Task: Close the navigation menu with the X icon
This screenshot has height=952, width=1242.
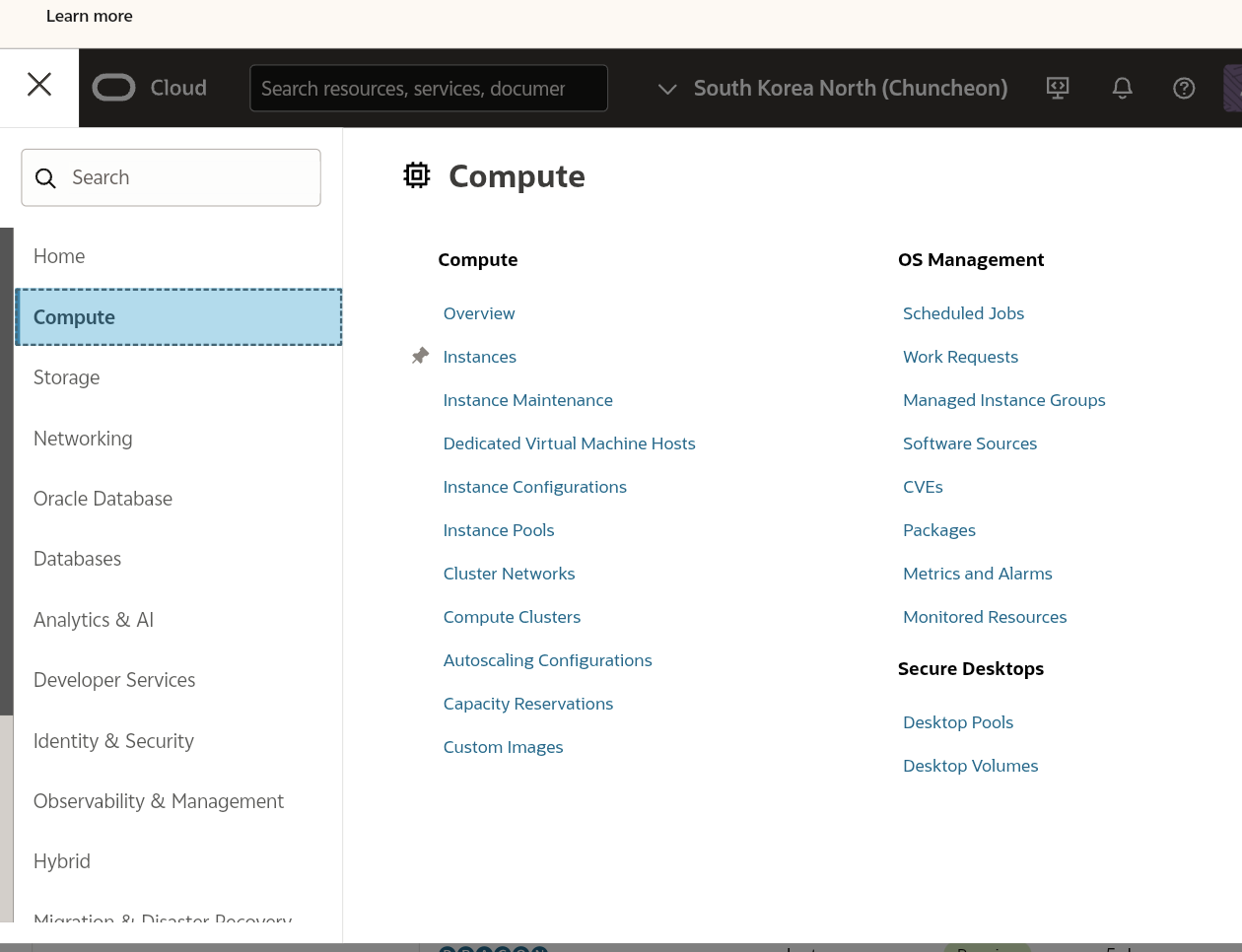Action: click(39, 85)
